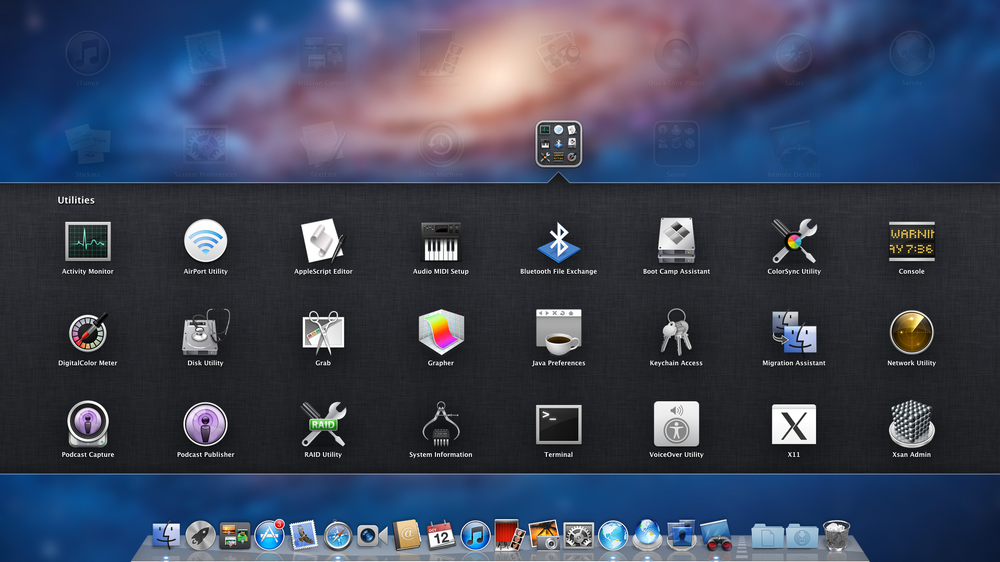The width and height of the screenshot is (1000, 562).
Task: Open Address Book in the Dock
Action: tap(406, 535)
